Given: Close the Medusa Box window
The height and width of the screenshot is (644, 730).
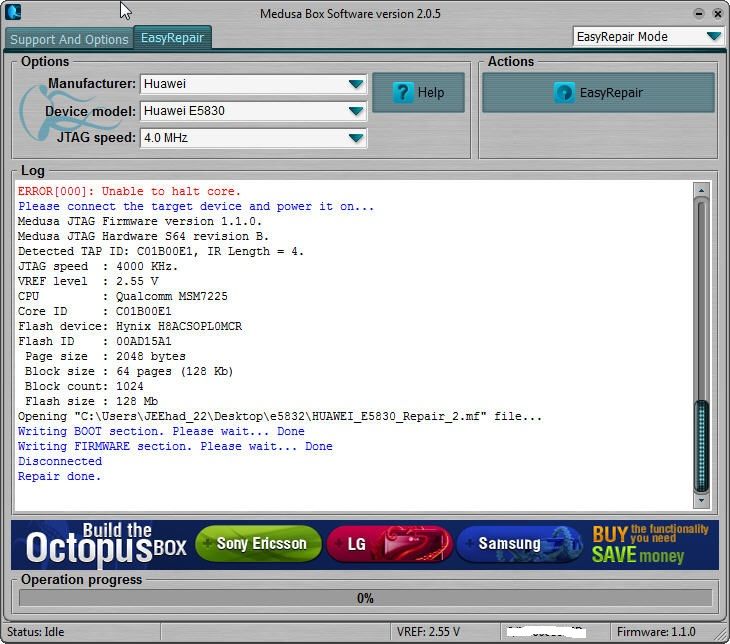Looking at the screenshot, I should (717, 14).
